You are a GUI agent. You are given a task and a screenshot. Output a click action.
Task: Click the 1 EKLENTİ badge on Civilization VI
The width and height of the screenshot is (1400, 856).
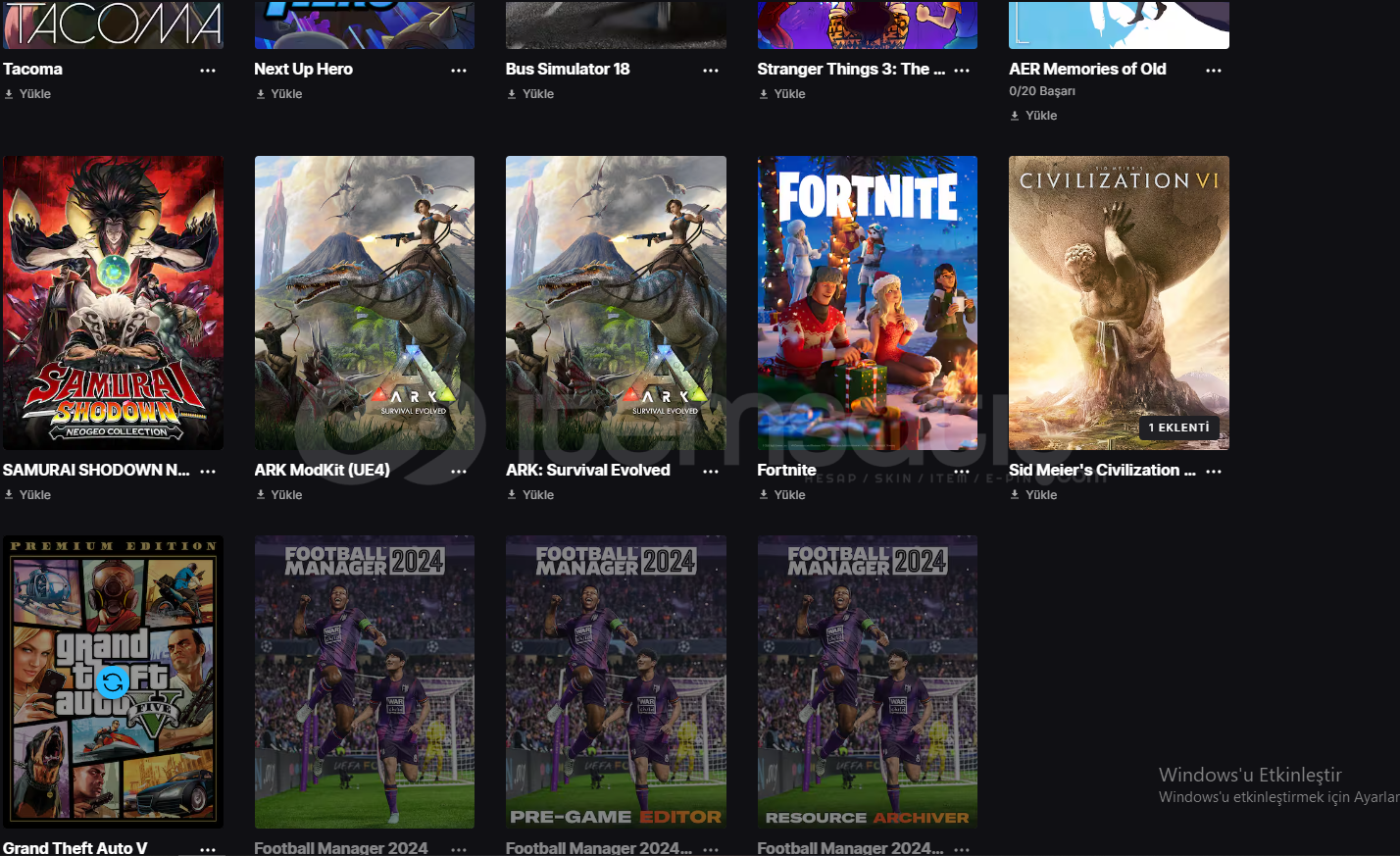(1178, 428)
